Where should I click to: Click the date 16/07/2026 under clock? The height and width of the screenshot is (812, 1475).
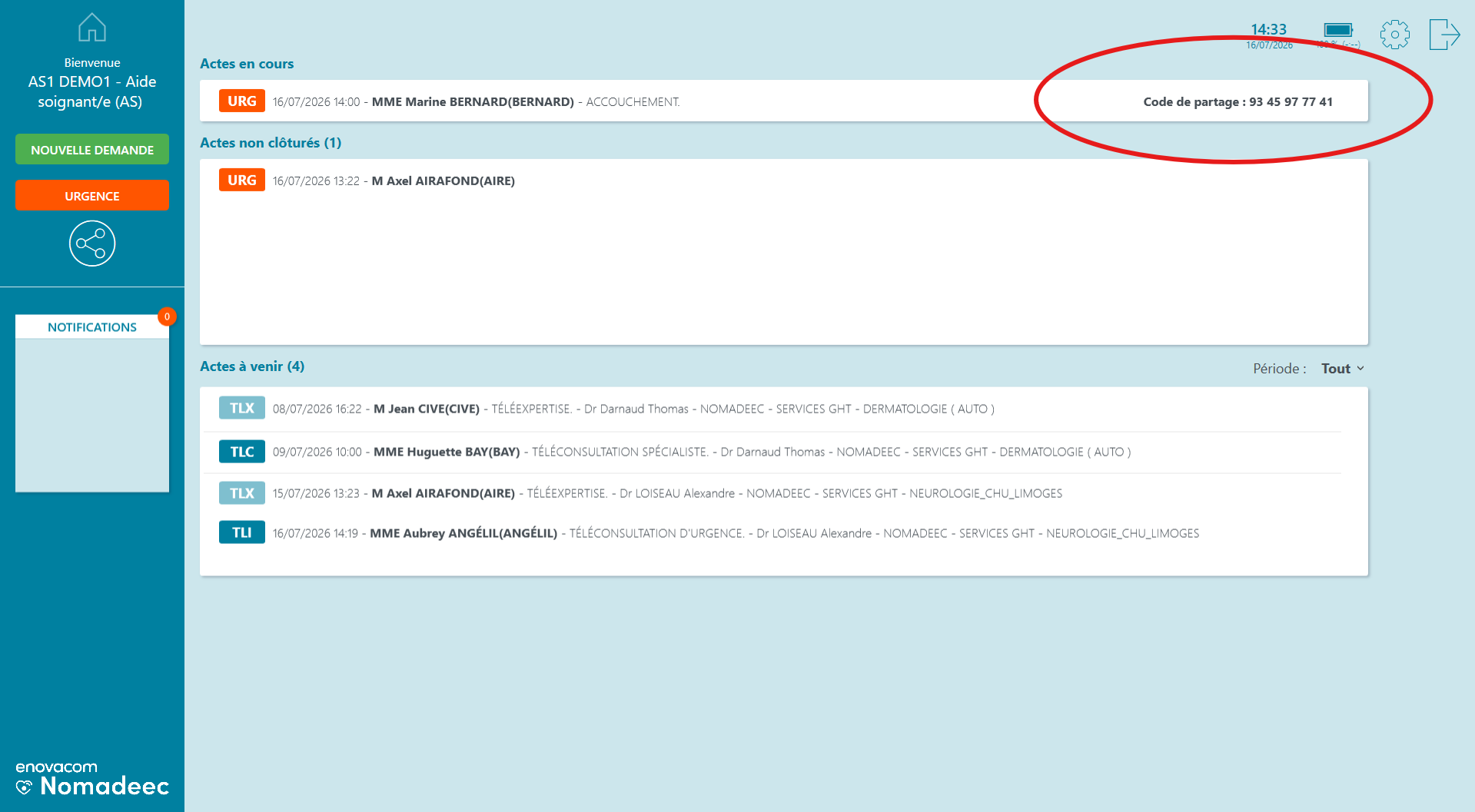point(1269,45)
